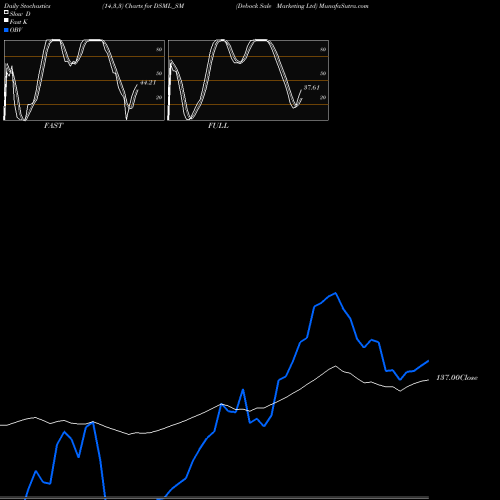Click the Fast K legend swatch

coord(6,21)
